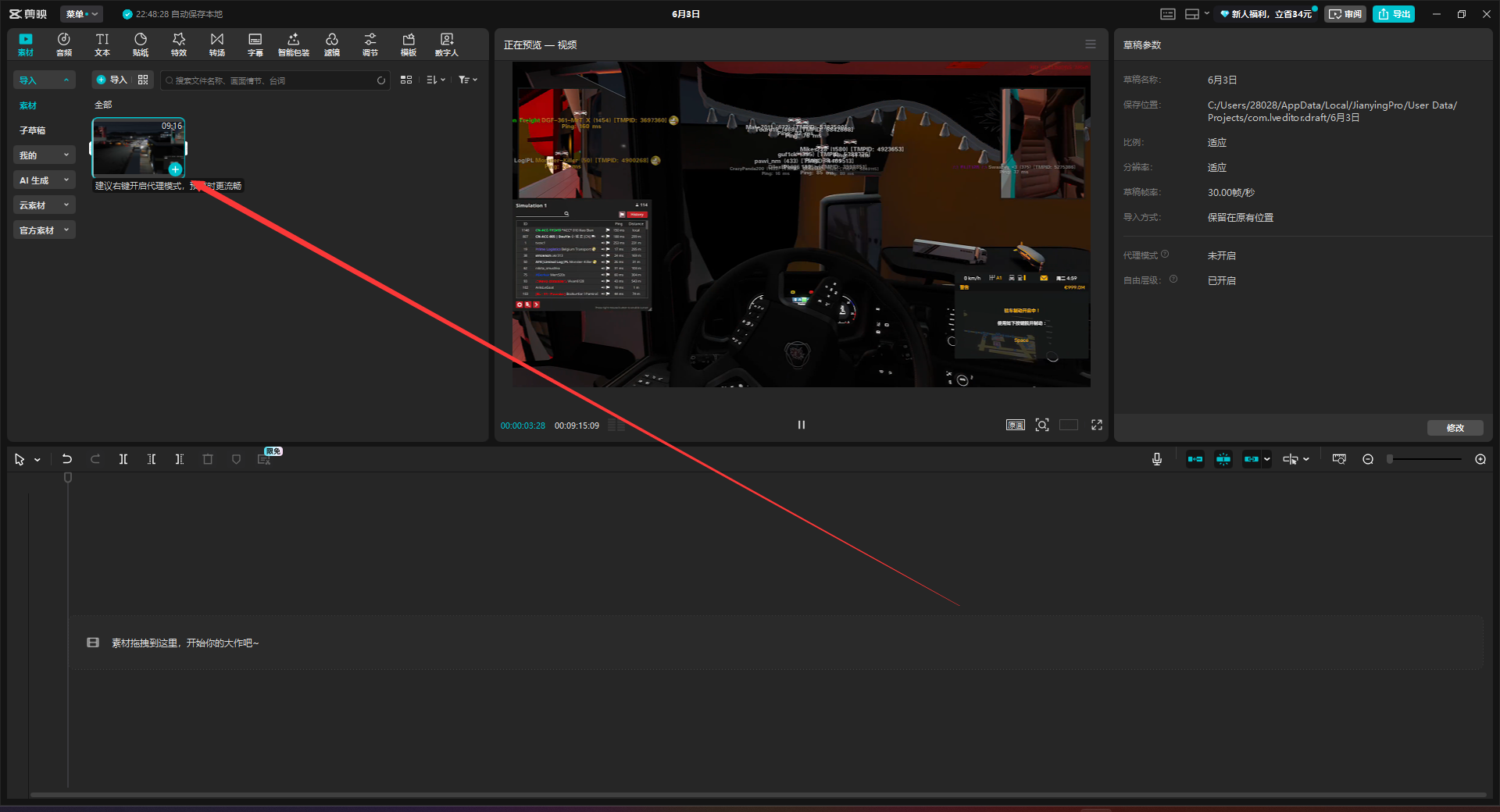The image size is (1500, 812).
Task: Click the 代理模式 info icon
Action: click(1165, 255)
